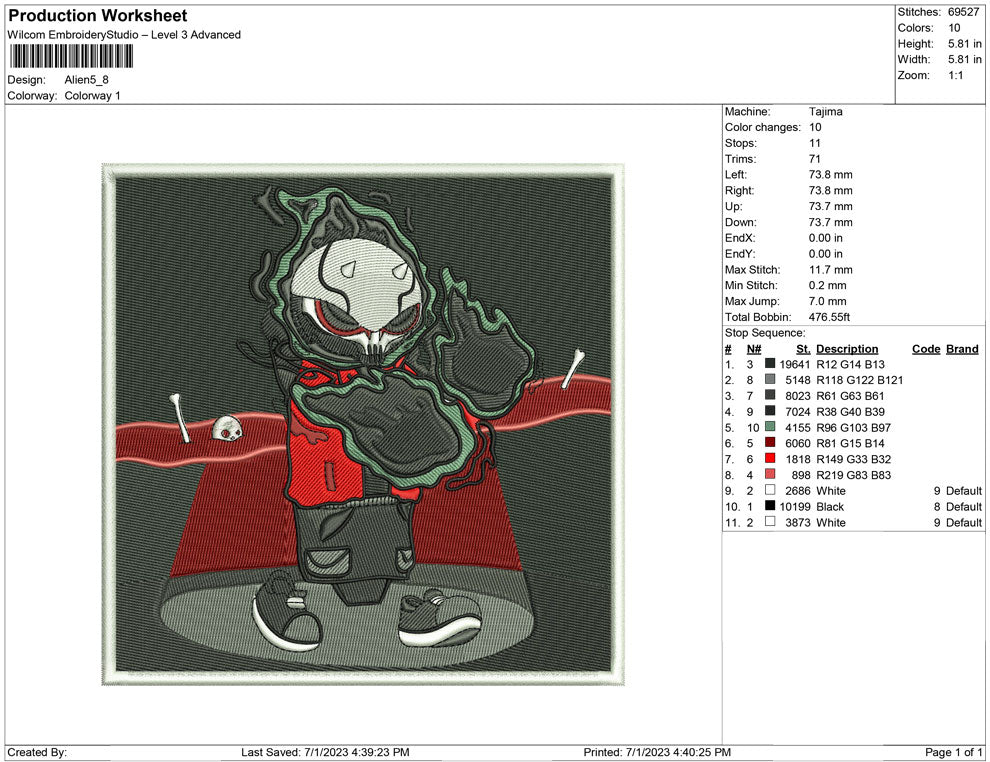Click the green R96 G103 B97 swatch
990x762 pixels.
click(770, 427)
